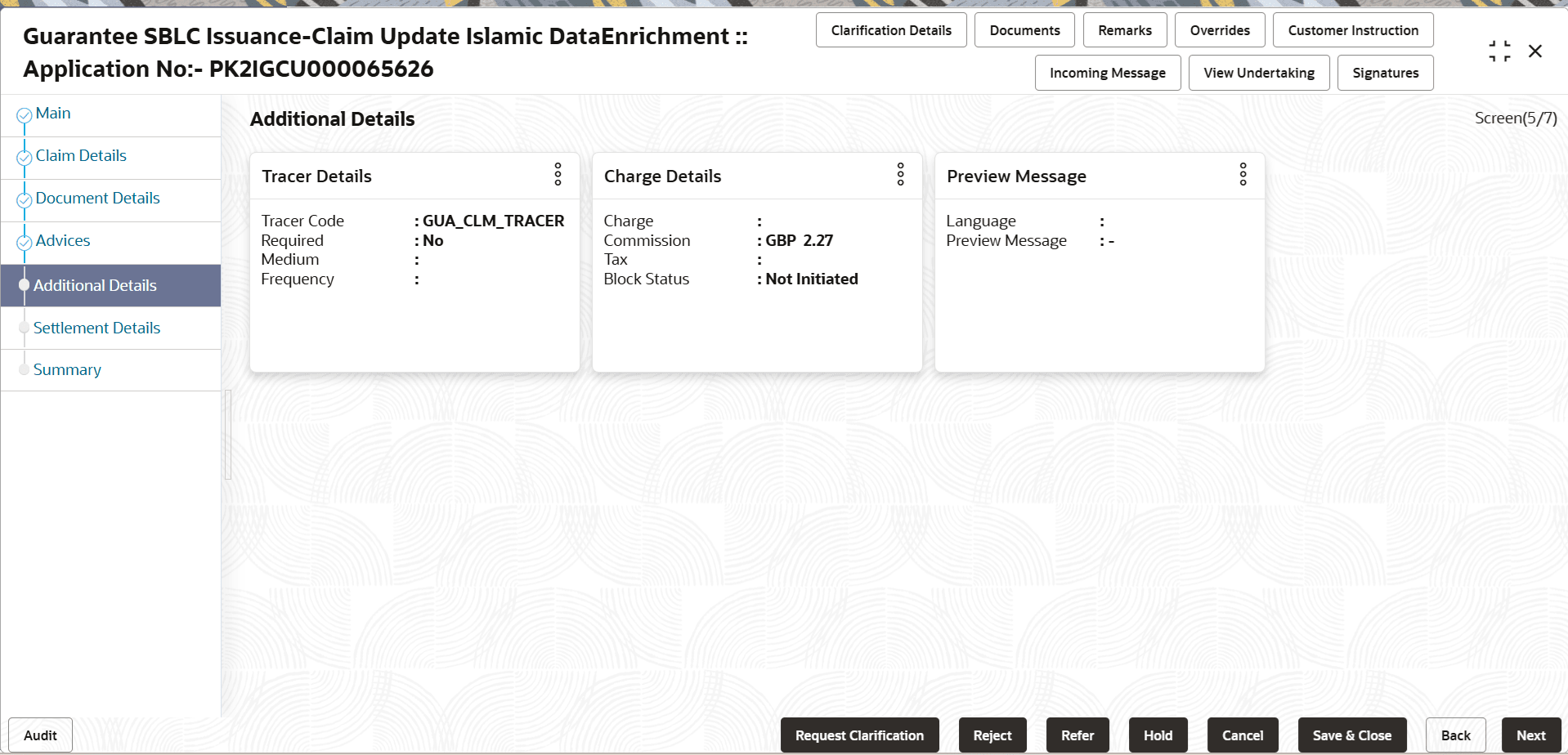
Task: Open the Documents button
Action: tap(1024, 30)
